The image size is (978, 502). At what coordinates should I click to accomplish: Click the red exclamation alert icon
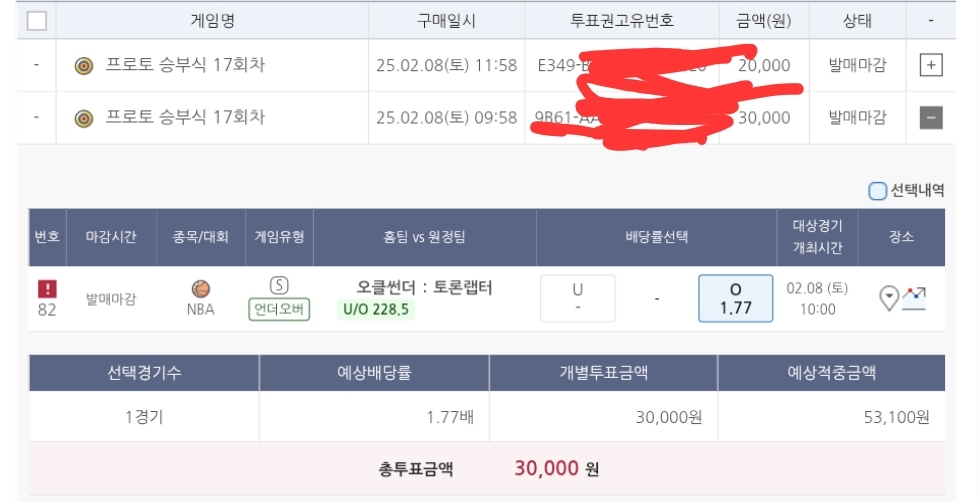tap(47, 288)
